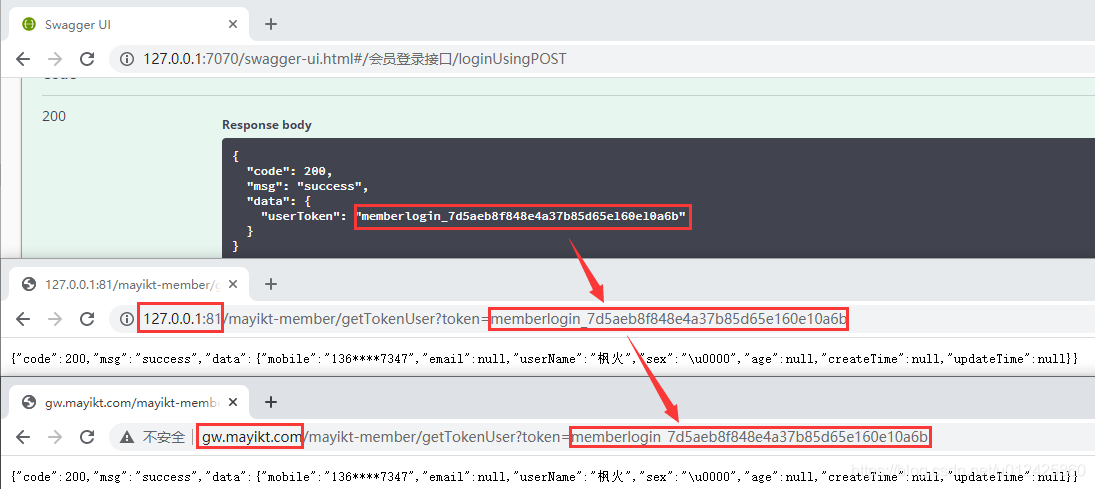Go back in the Swagger UI window

pyautogui.click(x=23, y=59)
